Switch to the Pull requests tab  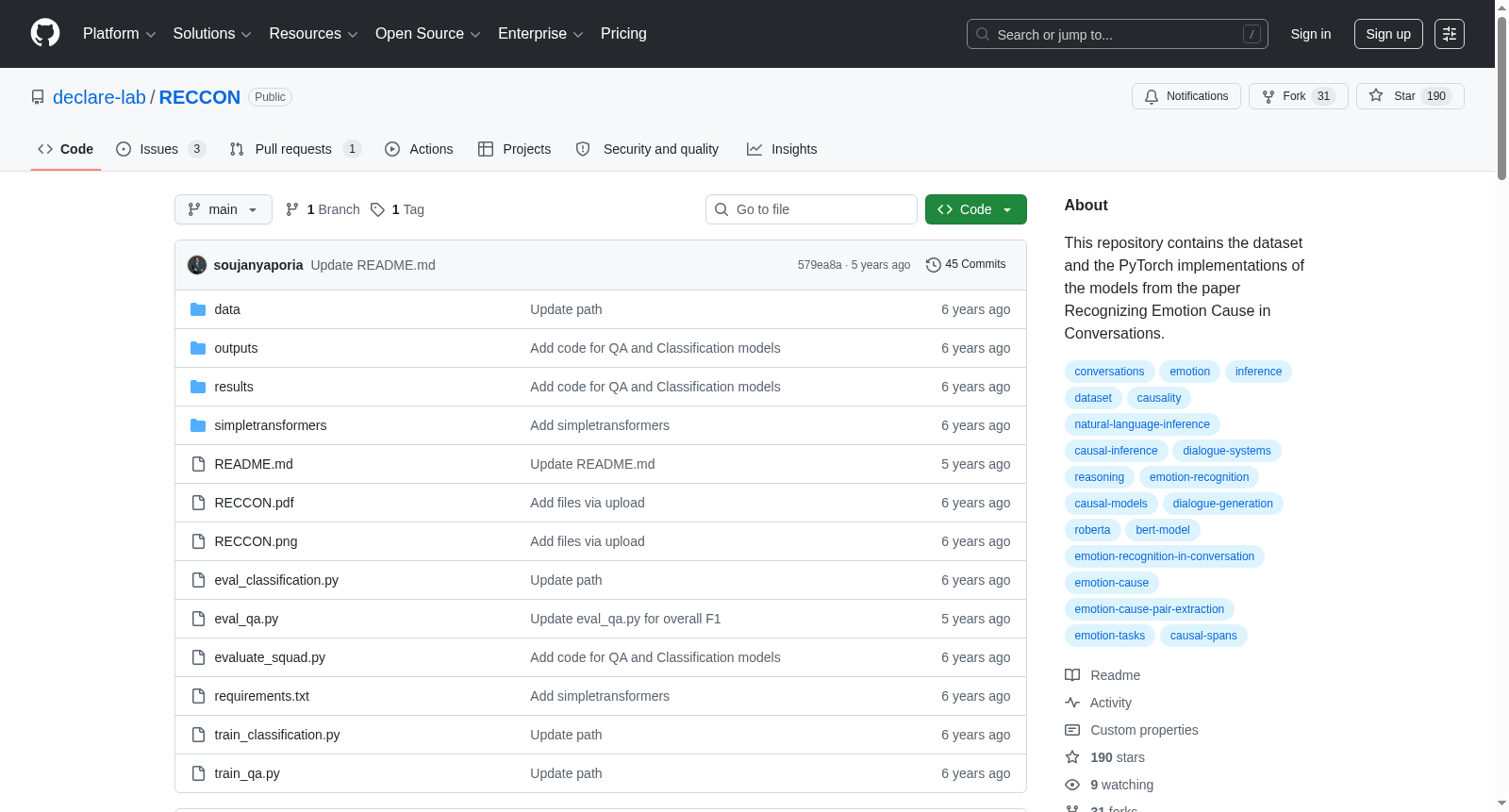(x=295, y=149)
